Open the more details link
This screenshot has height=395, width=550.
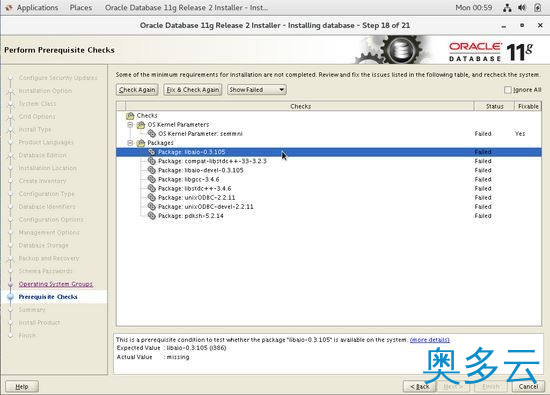[x=430, y=340]
